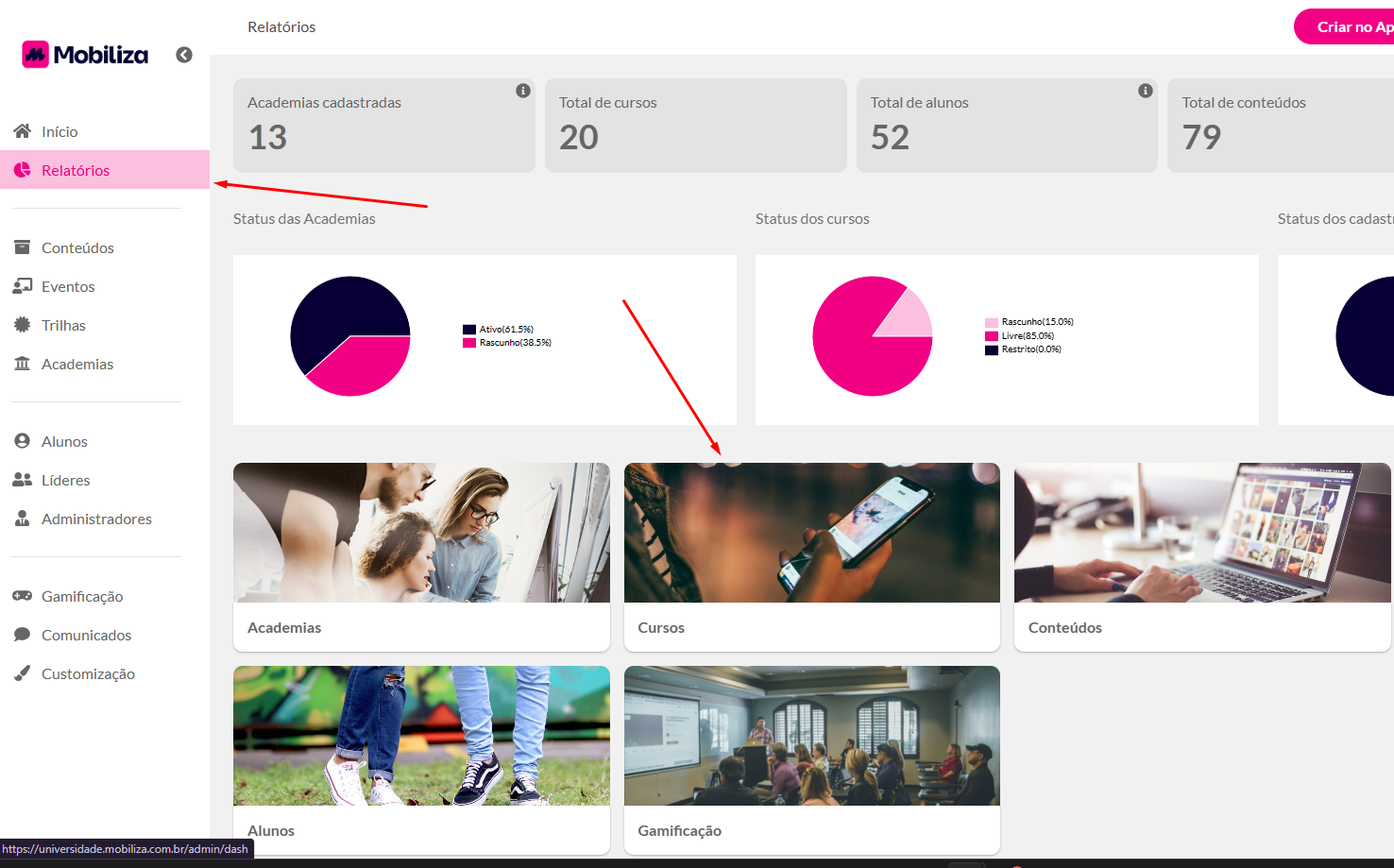Click info icon on Academias cadastradas card

tap(522, 91)
